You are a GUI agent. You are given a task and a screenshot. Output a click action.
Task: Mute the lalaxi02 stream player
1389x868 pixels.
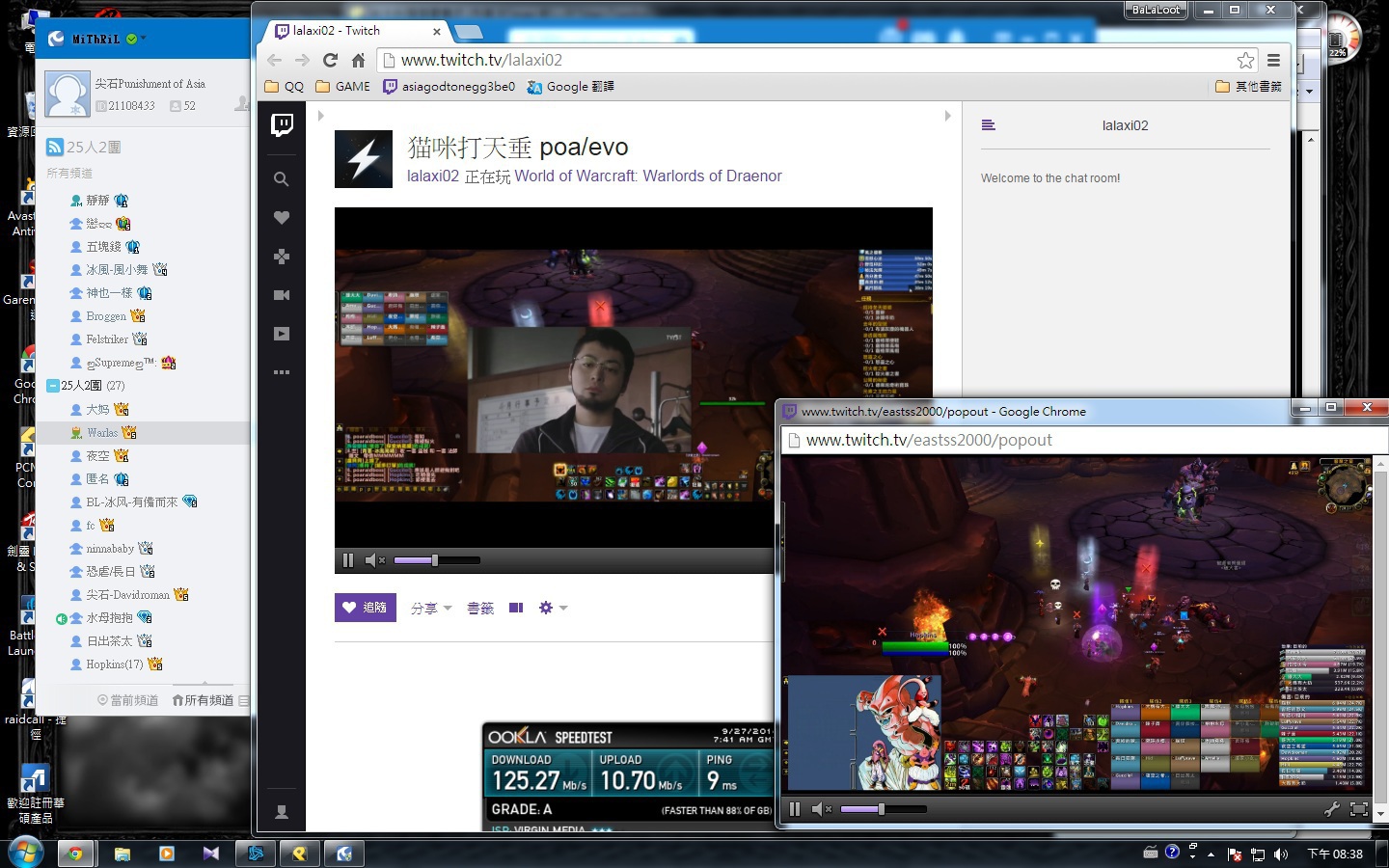(374, 560)
